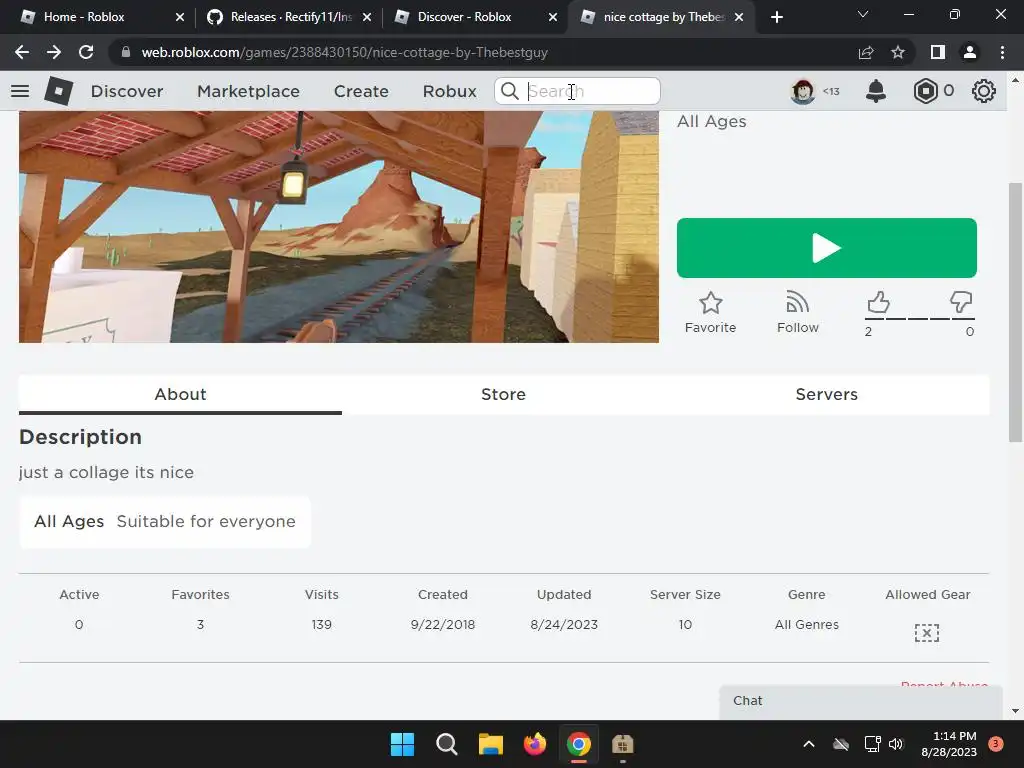Click the Visits count 139
1024x768 pixels.
[x=321, y=624]
